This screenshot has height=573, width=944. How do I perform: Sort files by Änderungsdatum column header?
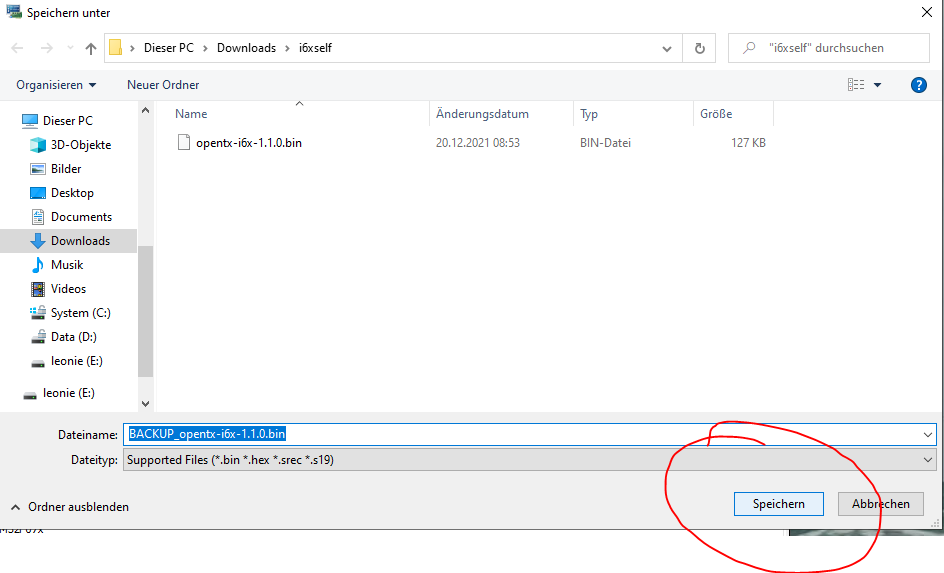pyautogui.click(x=482, y=114)
